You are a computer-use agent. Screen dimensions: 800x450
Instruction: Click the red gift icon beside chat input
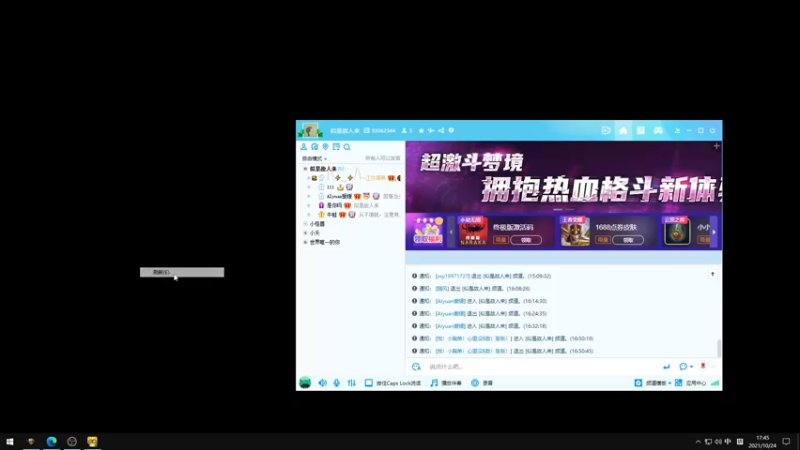coord(703,366)
